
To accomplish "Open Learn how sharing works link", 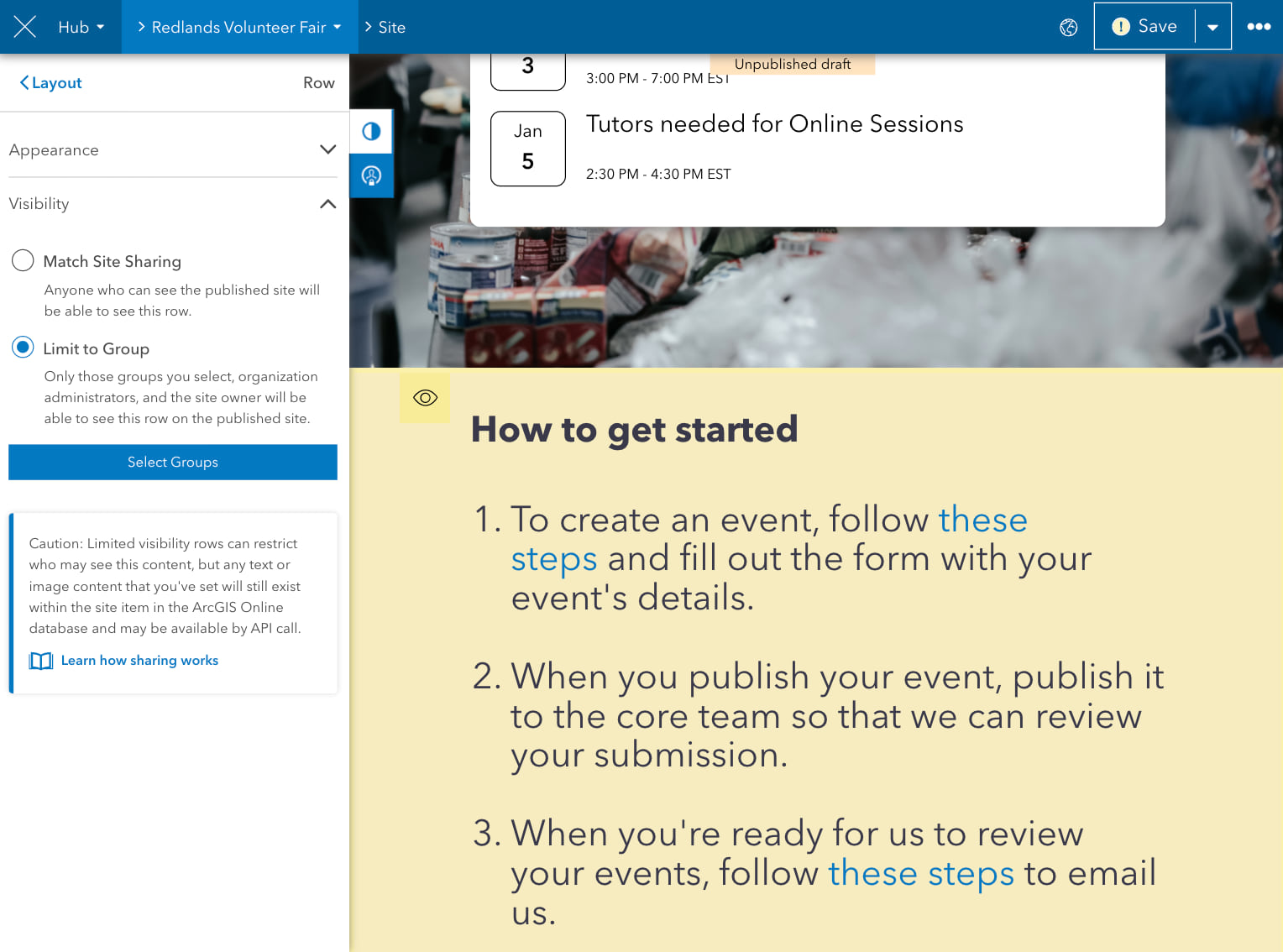I will click(x=139, y=661).
